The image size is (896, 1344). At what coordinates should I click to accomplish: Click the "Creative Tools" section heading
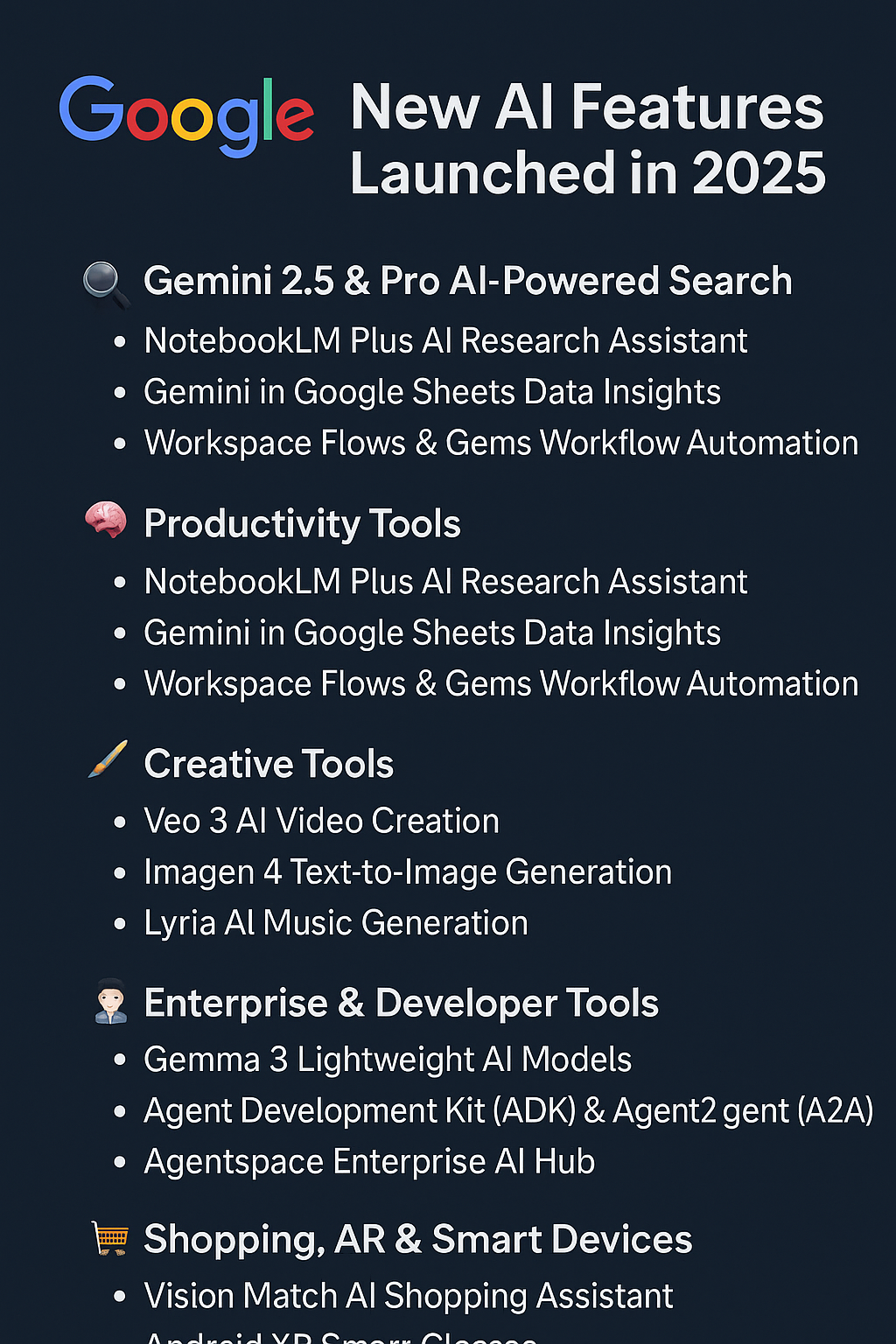269,764
